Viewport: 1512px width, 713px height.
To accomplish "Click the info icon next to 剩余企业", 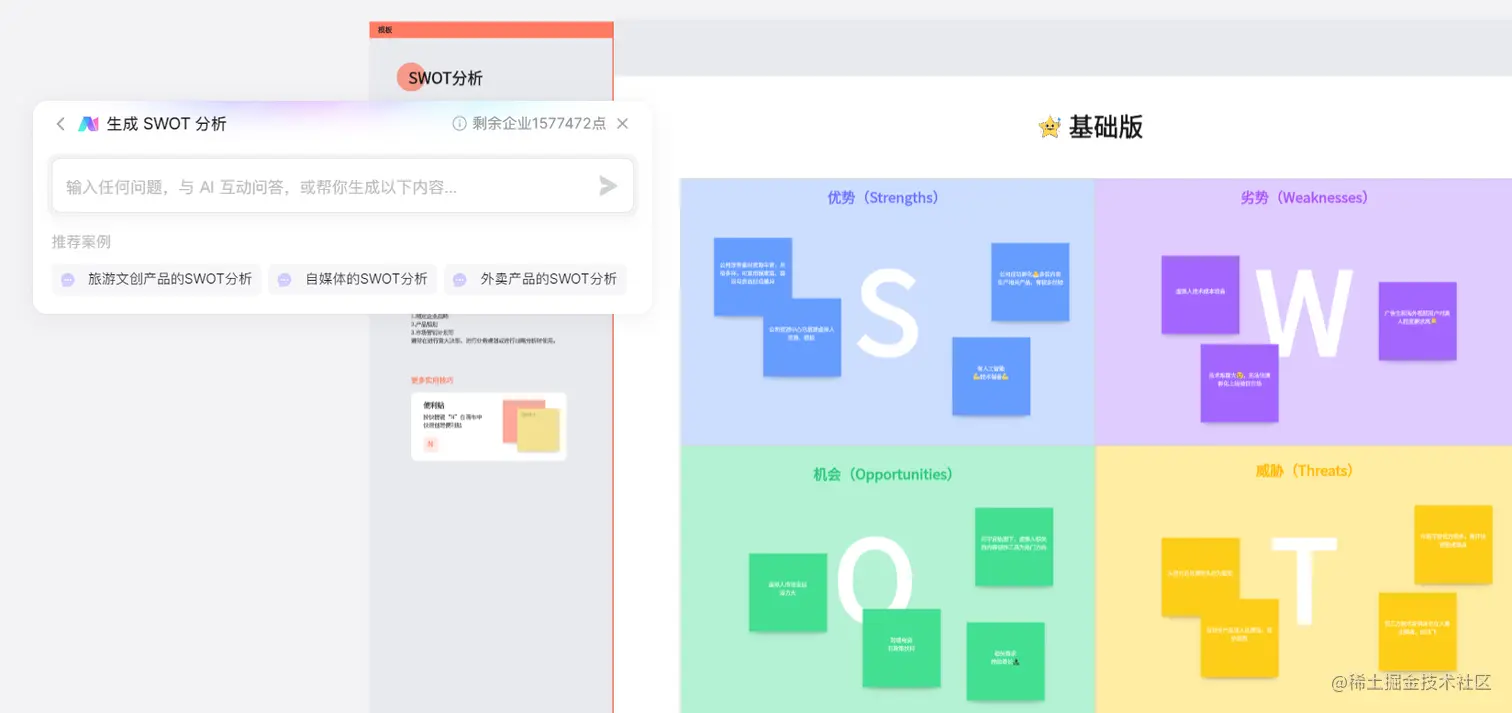I will coord(460,124).
